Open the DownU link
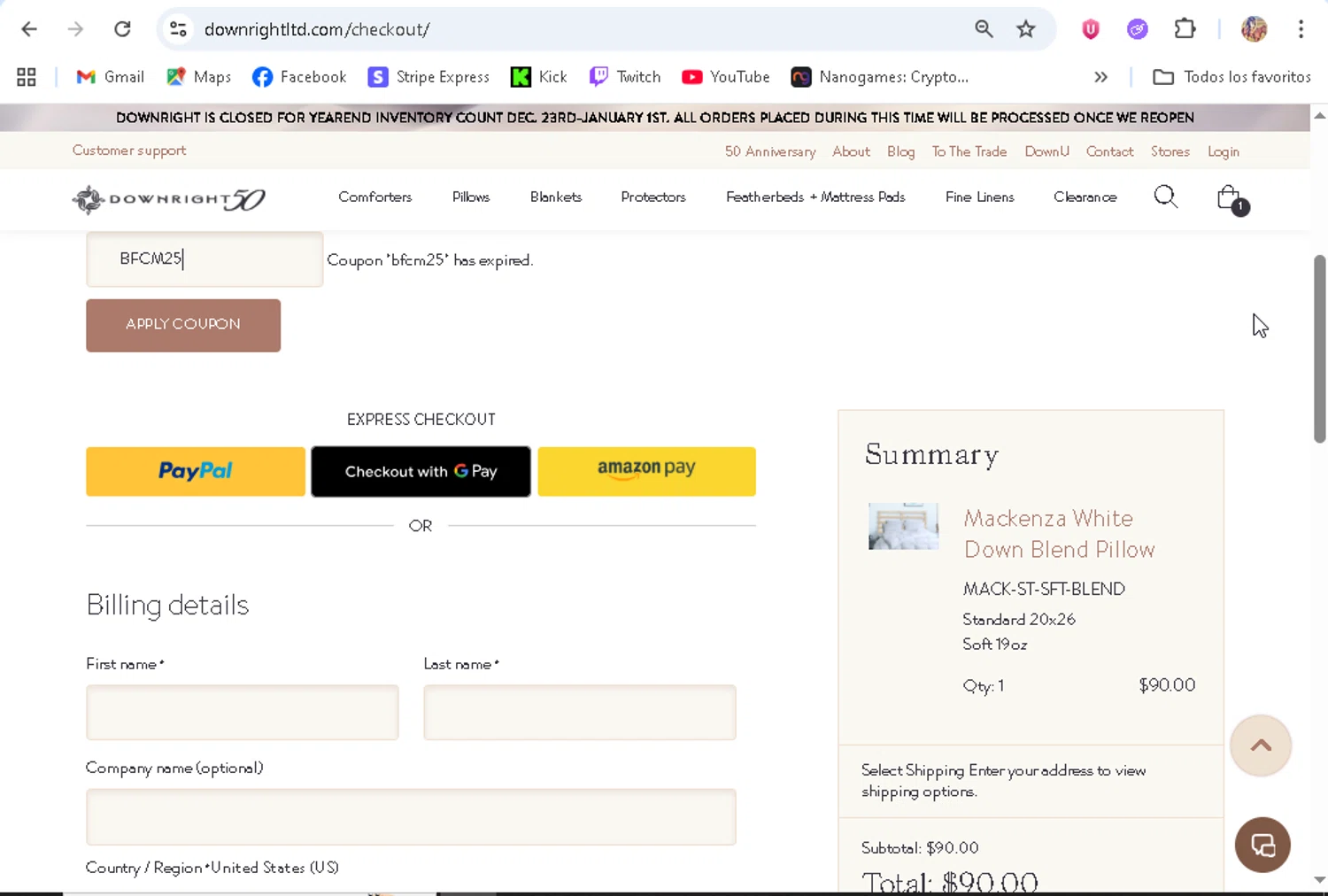1328x896 pixels. click(1047, 151)
